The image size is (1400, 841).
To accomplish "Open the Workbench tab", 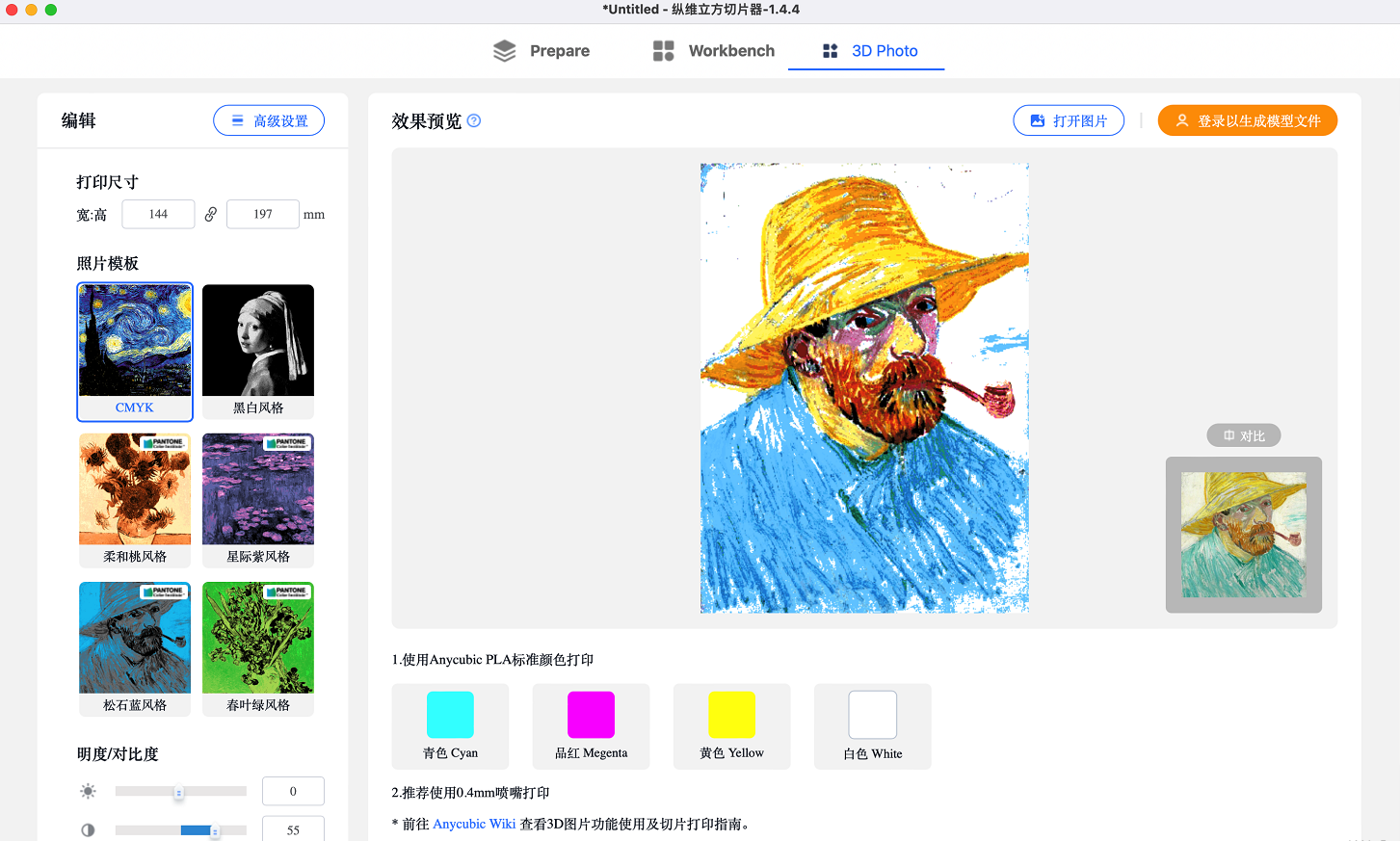I will [713, 50].
